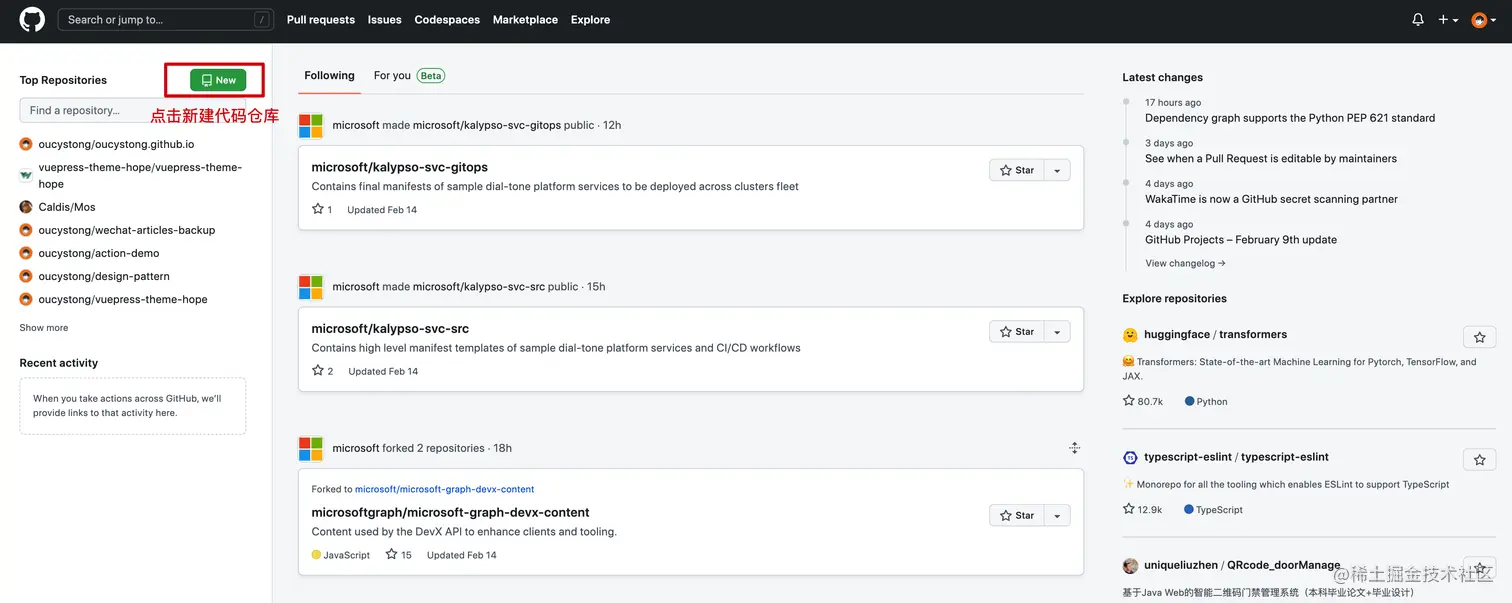The width and height of the screenshot is (1512, 603).
Task: Open WakaTime secret scanning partner entry
Action: click(1271, 199)
